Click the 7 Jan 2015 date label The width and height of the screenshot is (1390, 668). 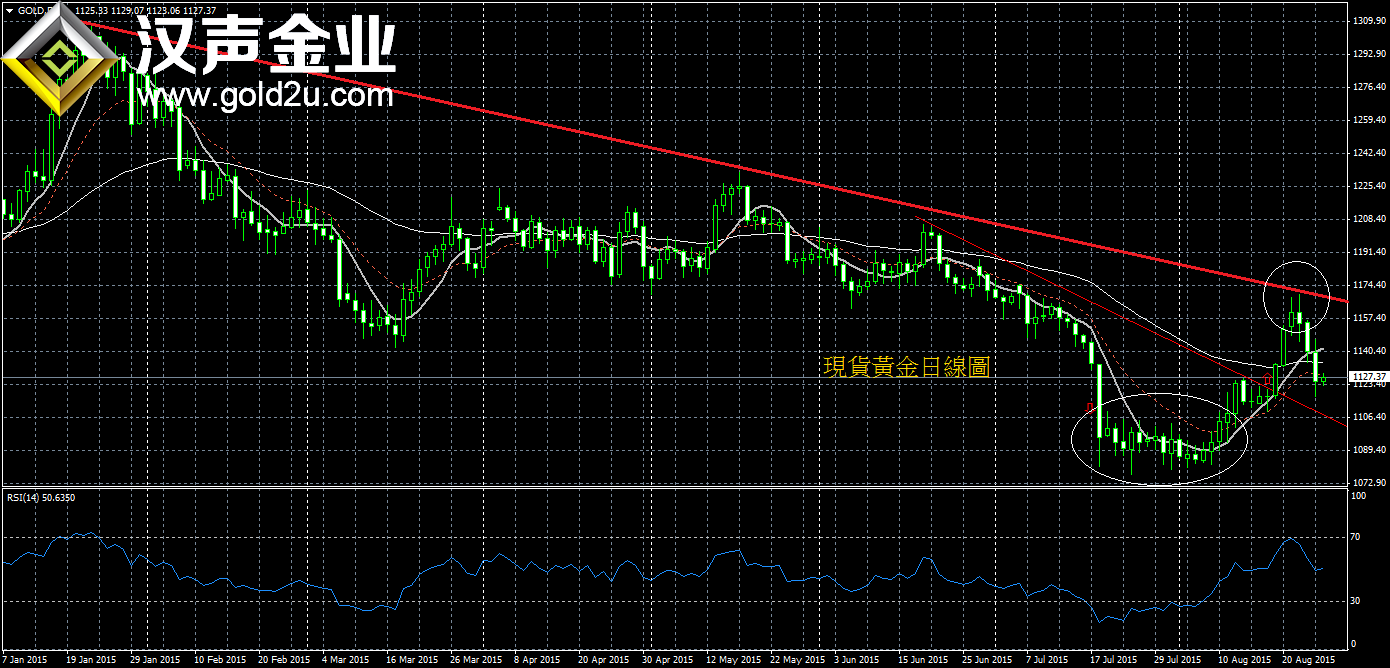point(24,660)
